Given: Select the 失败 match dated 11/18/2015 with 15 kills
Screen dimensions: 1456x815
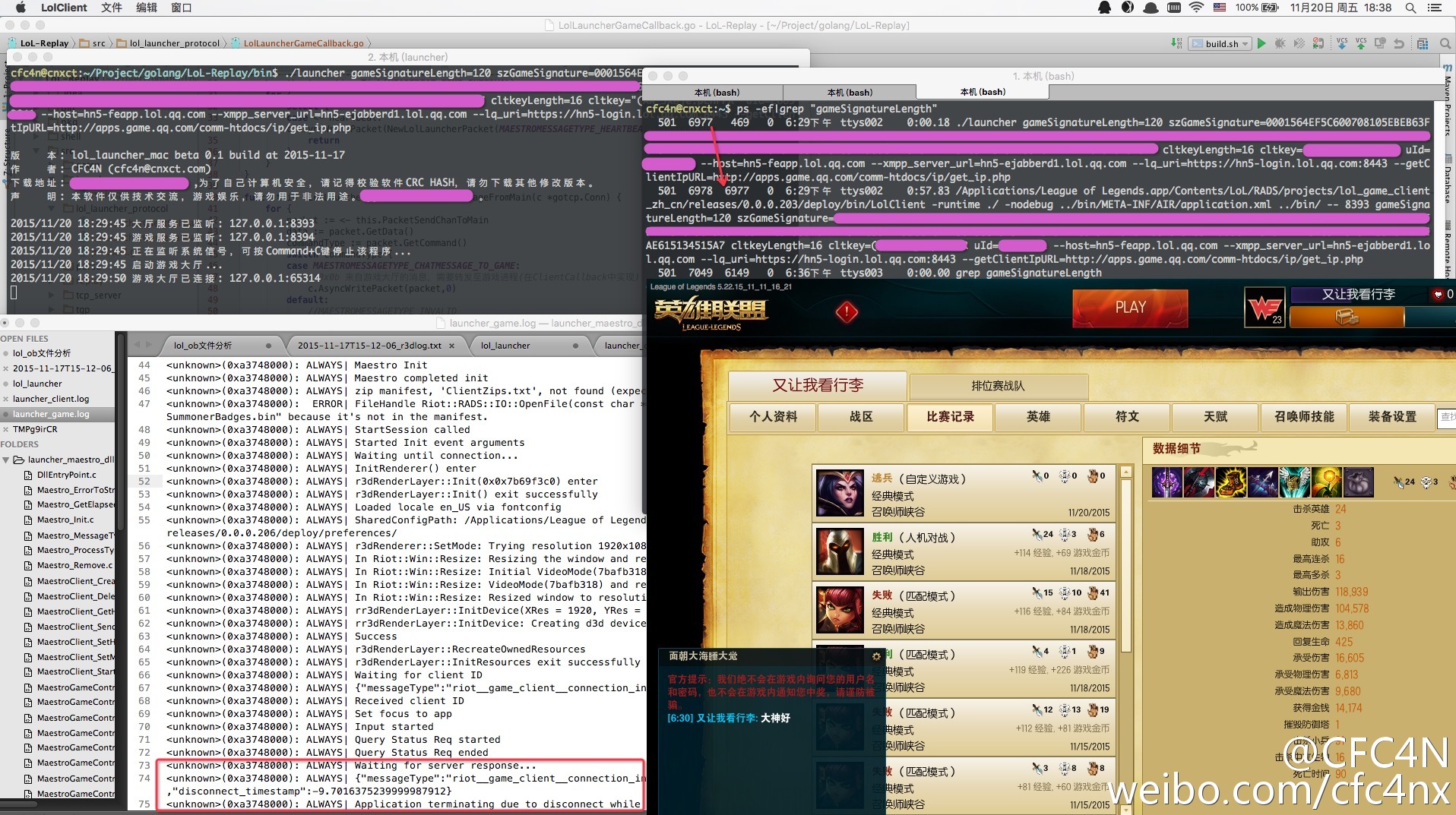Looking at the screenshot, I should [x=964, y=610].
